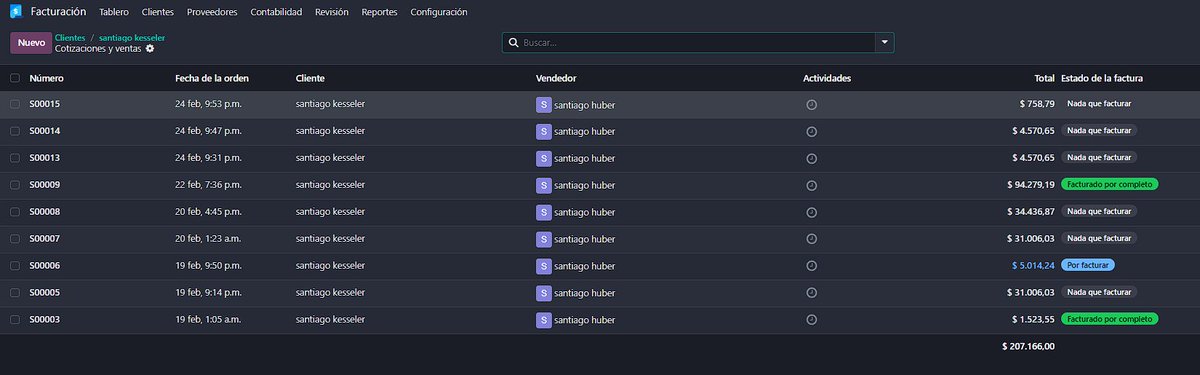Image resolution: width=1200 pixels, height=375 pixels.
Task: Open the Configuración menu
Action: coord(438,12)
